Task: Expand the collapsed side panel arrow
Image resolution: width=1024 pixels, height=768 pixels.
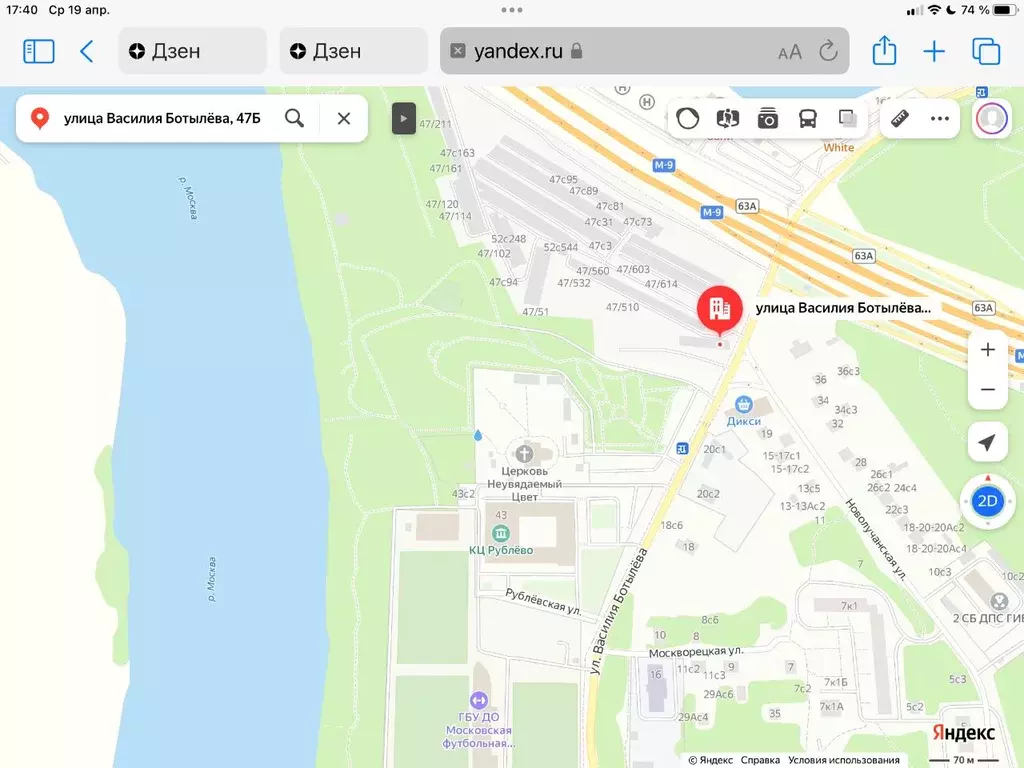Action: tap(402, 118)
